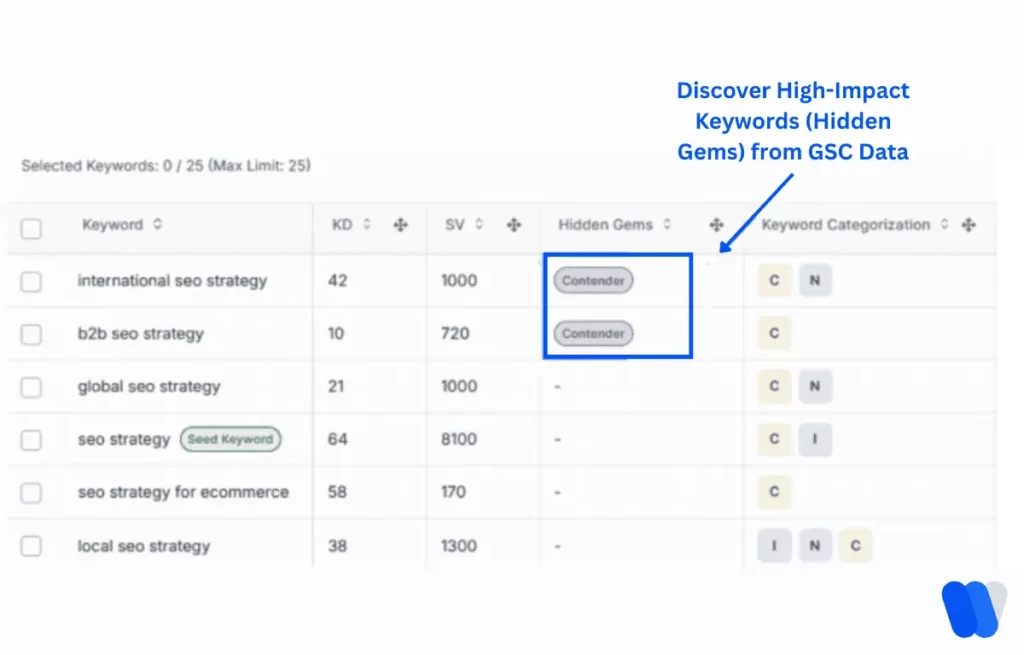Screen dimensions: 1024x655
Task: Check the box for international seo strategy
Action: click(31, 281)
